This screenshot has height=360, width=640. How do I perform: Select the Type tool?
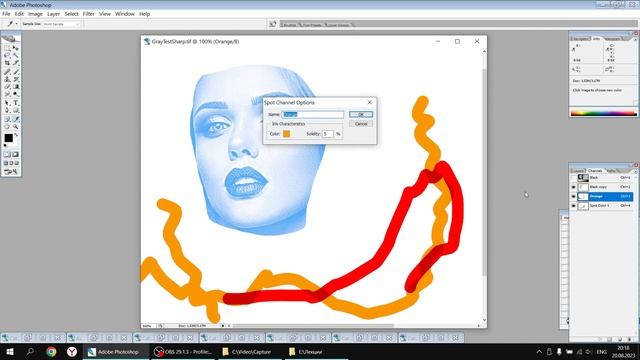(x=16, y=103)
